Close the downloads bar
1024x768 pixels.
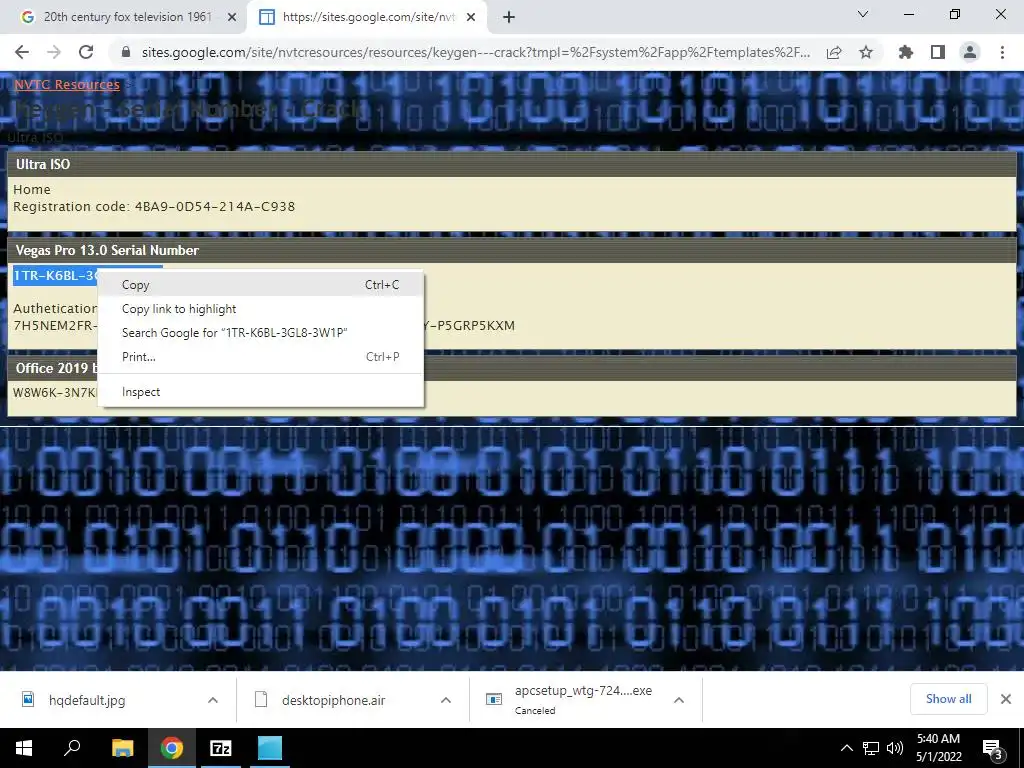(1006, 699)
